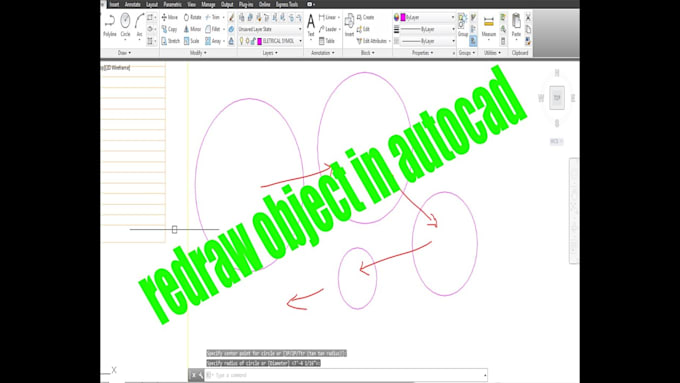Switch to the Annotate ribbon tab
The width and height of the screenshot is (680, 383).
click(132, 4)
